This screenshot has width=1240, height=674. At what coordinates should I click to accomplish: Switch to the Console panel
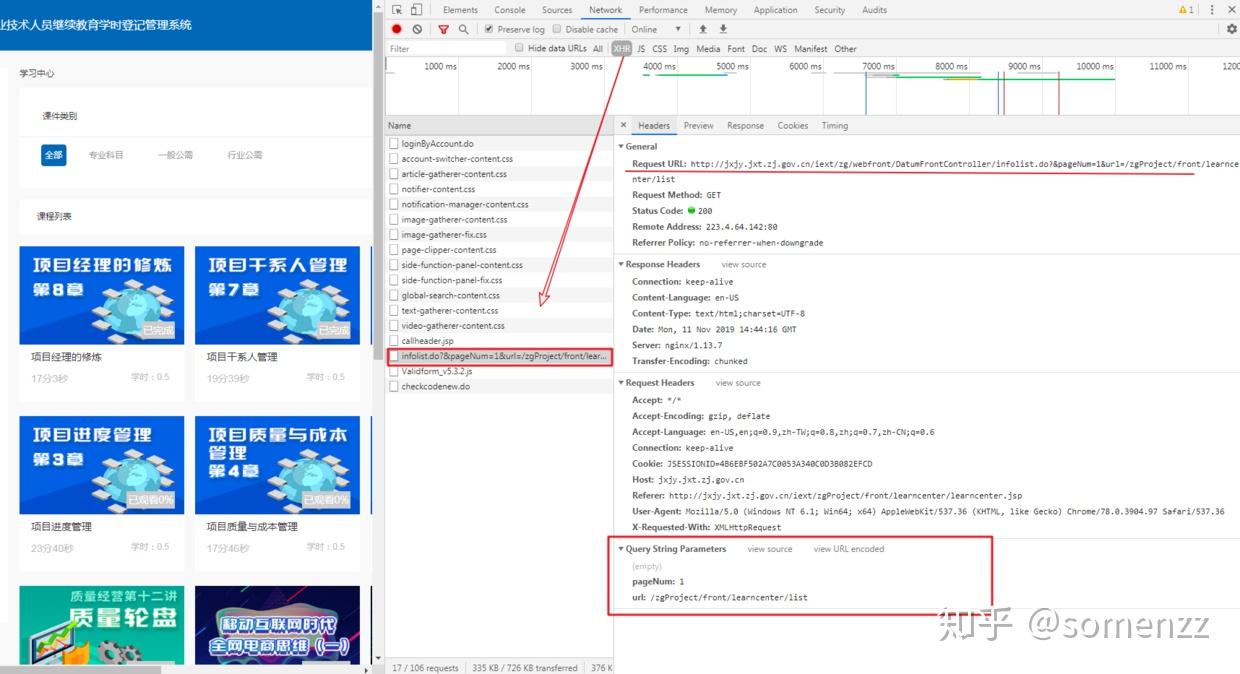tap(509, 9)
